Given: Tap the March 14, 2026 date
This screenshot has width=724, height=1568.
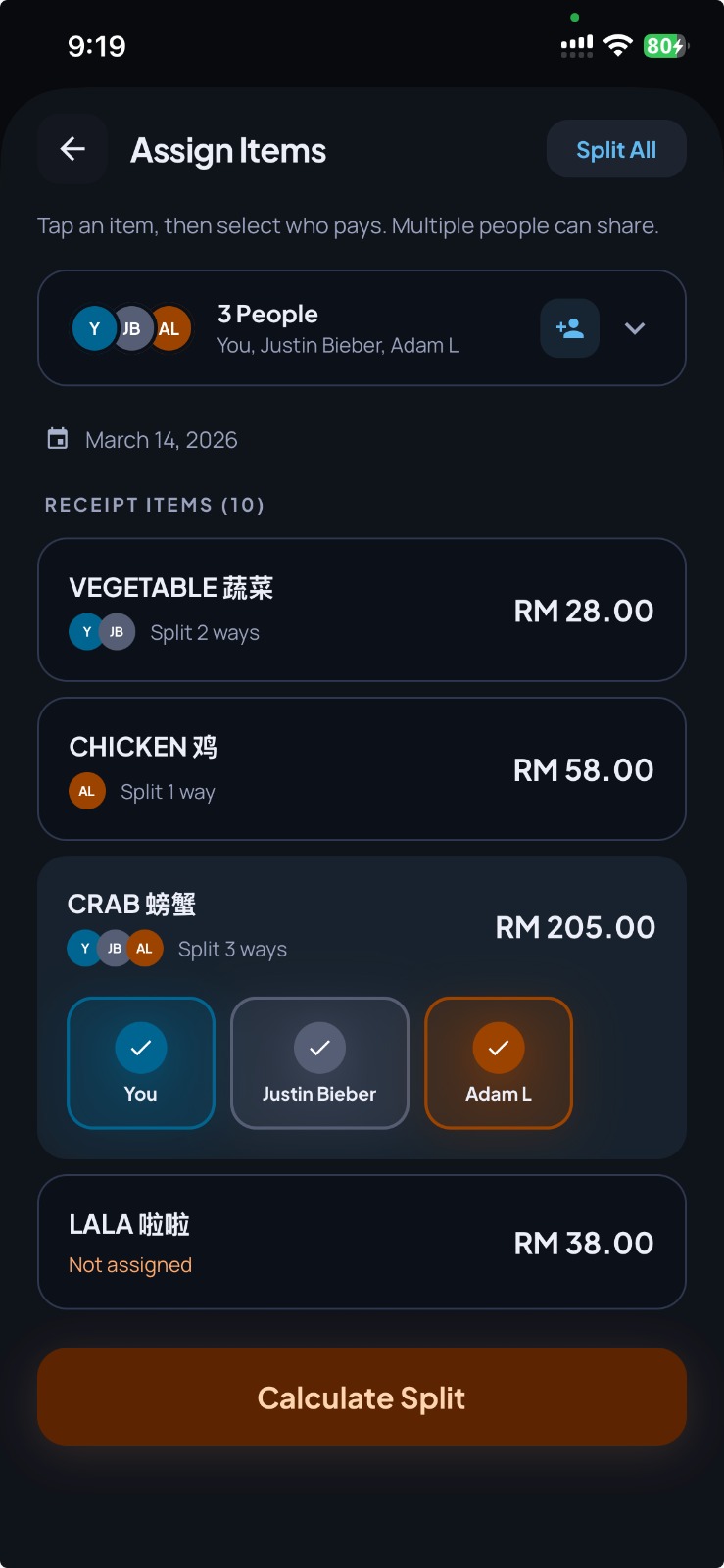Looking at the screenshot, I should 162,440.
